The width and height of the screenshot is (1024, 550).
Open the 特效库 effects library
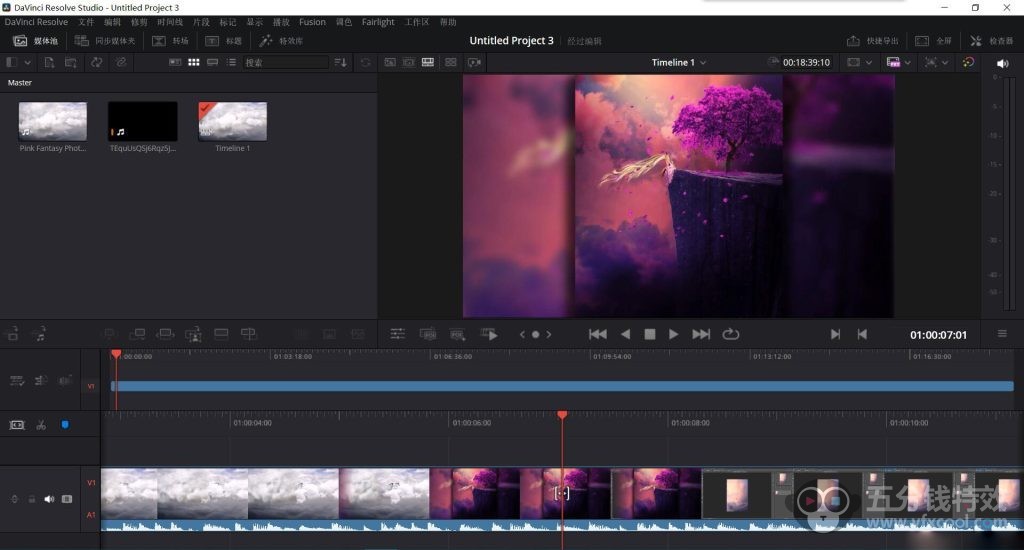[x=281, y=40]
